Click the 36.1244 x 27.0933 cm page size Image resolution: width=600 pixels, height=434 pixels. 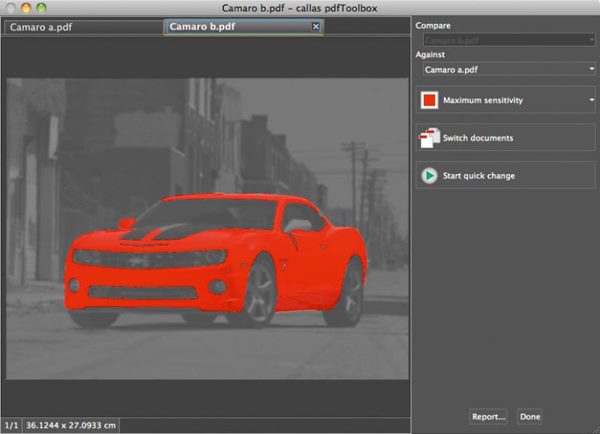[x=71, y=425]
